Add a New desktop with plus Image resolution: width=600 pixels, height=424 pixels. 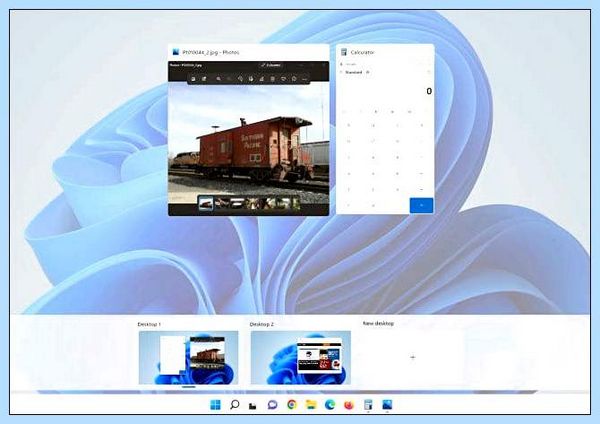(x=412, y=357)
